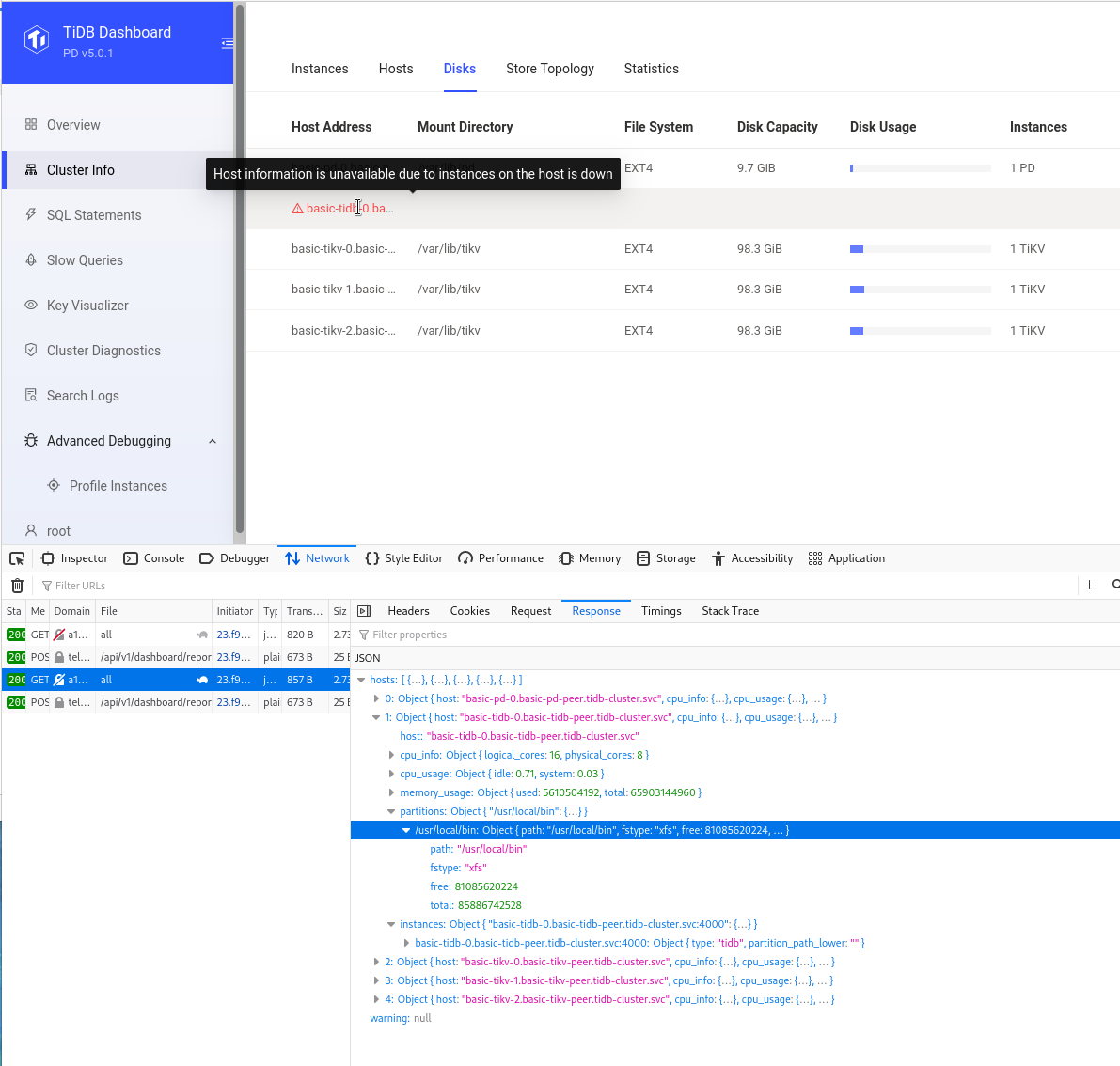Screen dimensions: 1120x1066
Task: Open the Request tab in network details
Action: 530,611
